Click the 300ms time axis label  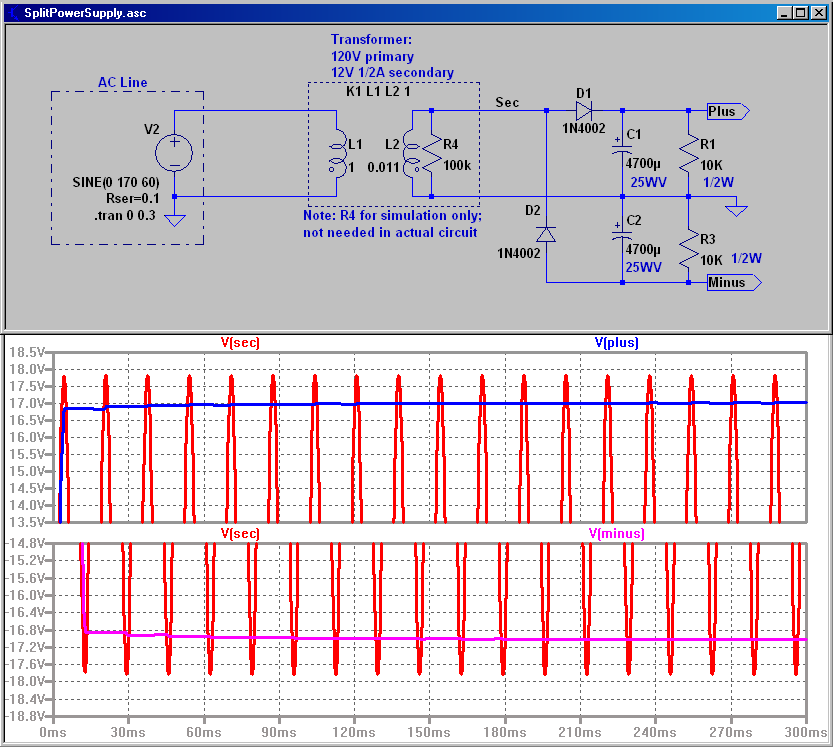click(805, 733)
